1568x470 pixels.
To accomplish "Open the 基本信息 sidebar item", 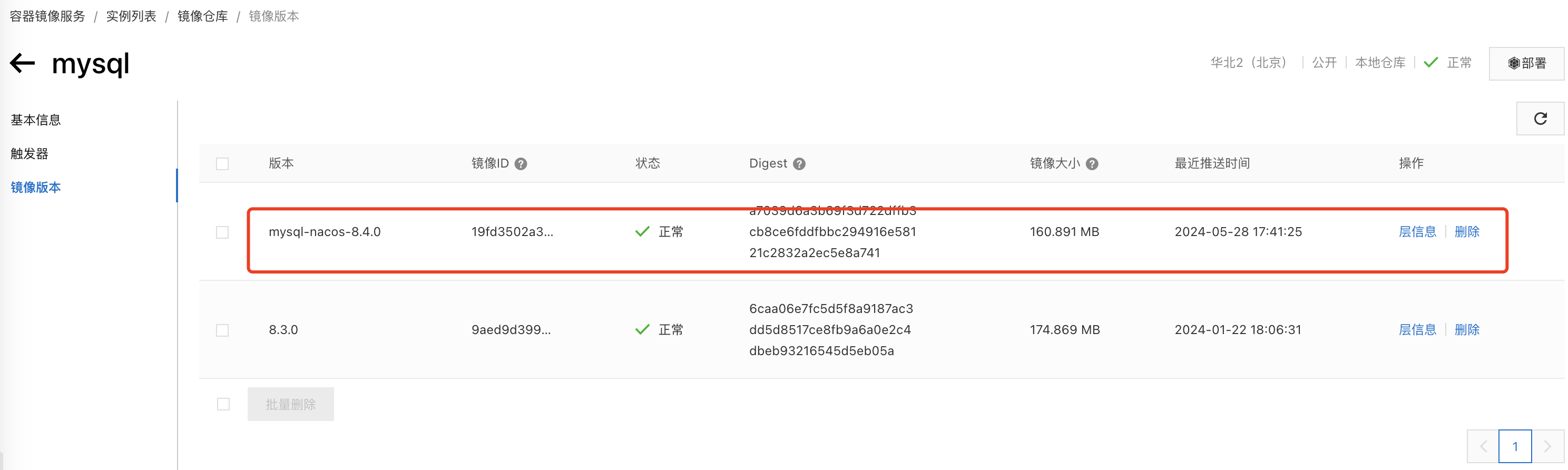I will [x=36, y=120].
